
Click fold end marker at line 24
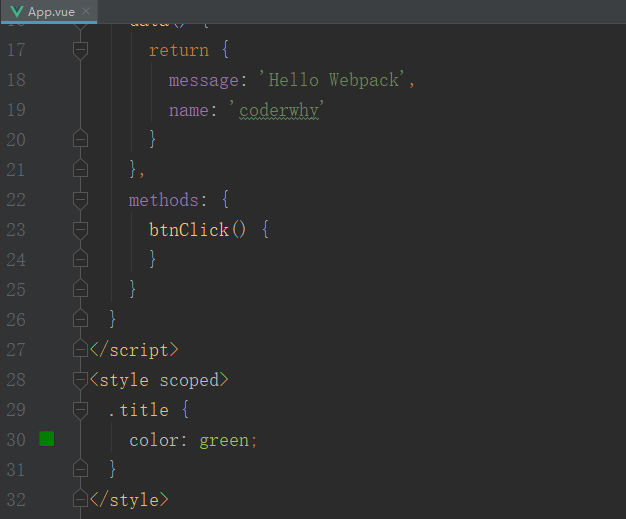pyautogui.click(x=80, y=259)
